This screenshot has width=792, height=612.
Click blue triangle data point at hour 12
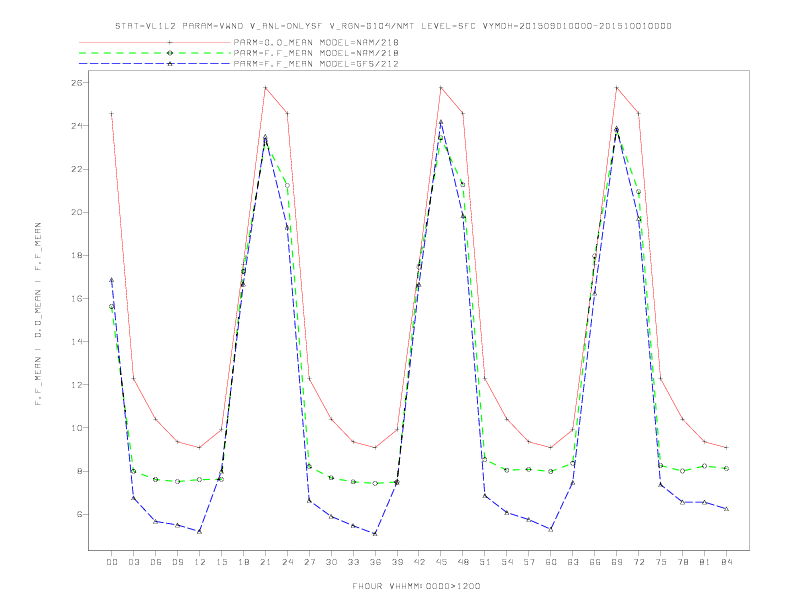[x=200, y=531]
